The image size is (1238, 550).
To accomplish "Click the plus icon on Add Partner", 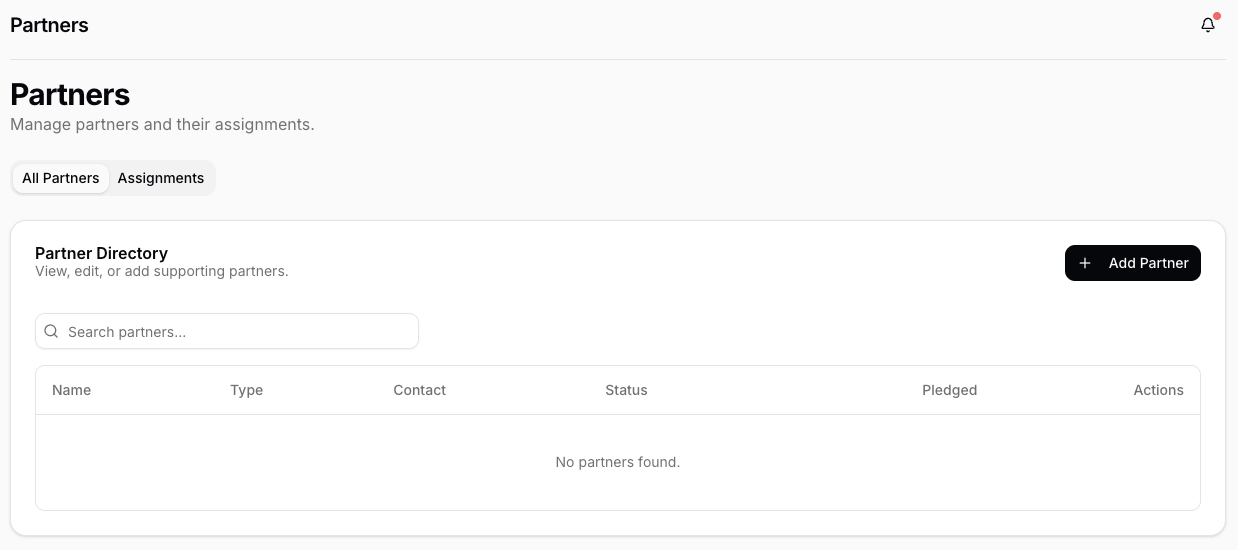I will pos(1085,263).
